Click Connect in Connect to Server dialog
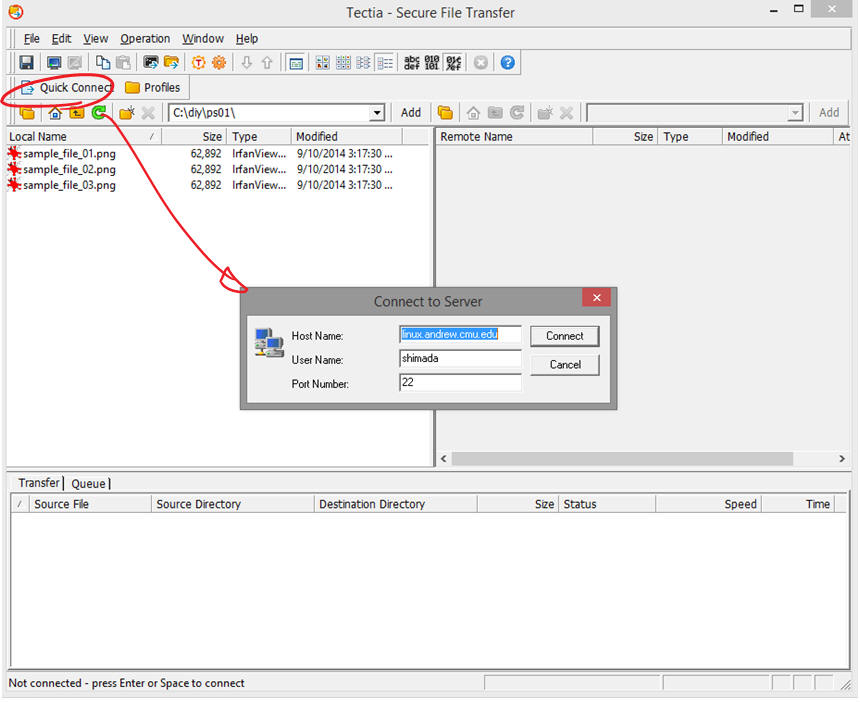Viewport: 860px width, 702px height. click(564, 336)
